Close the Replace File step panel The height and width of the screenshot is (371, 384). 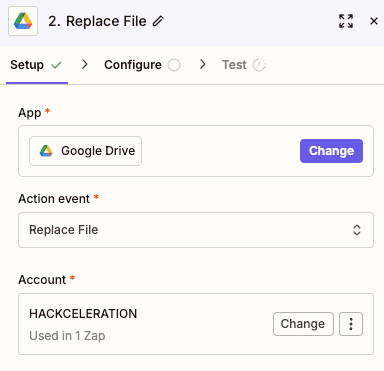click(374, 21)
